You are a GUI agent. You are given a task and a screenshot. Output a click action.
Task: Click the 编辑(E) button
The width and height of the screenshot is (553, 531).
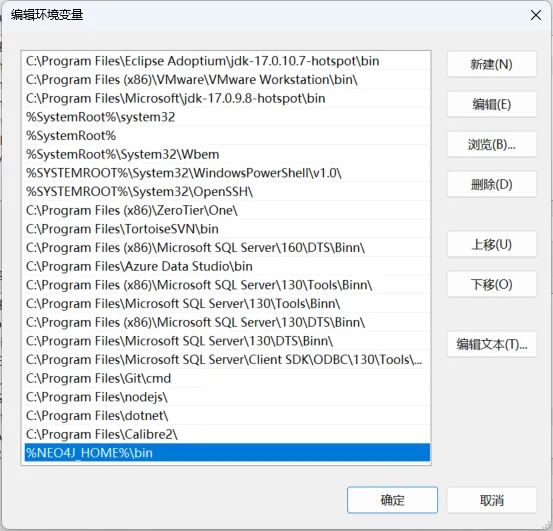pos(492,104)
